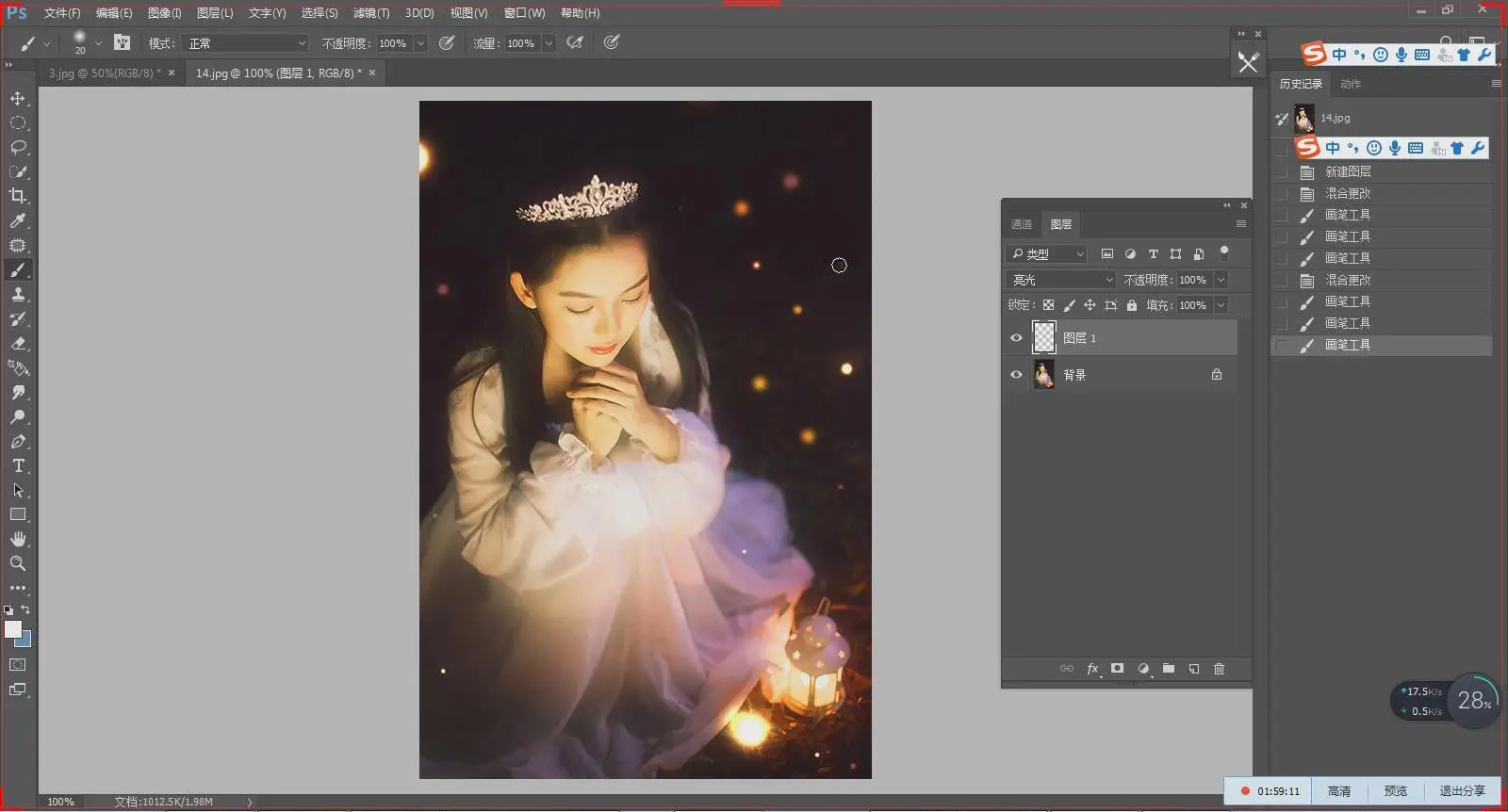
Task: Click the background color swatch
Action: [25, 641]
